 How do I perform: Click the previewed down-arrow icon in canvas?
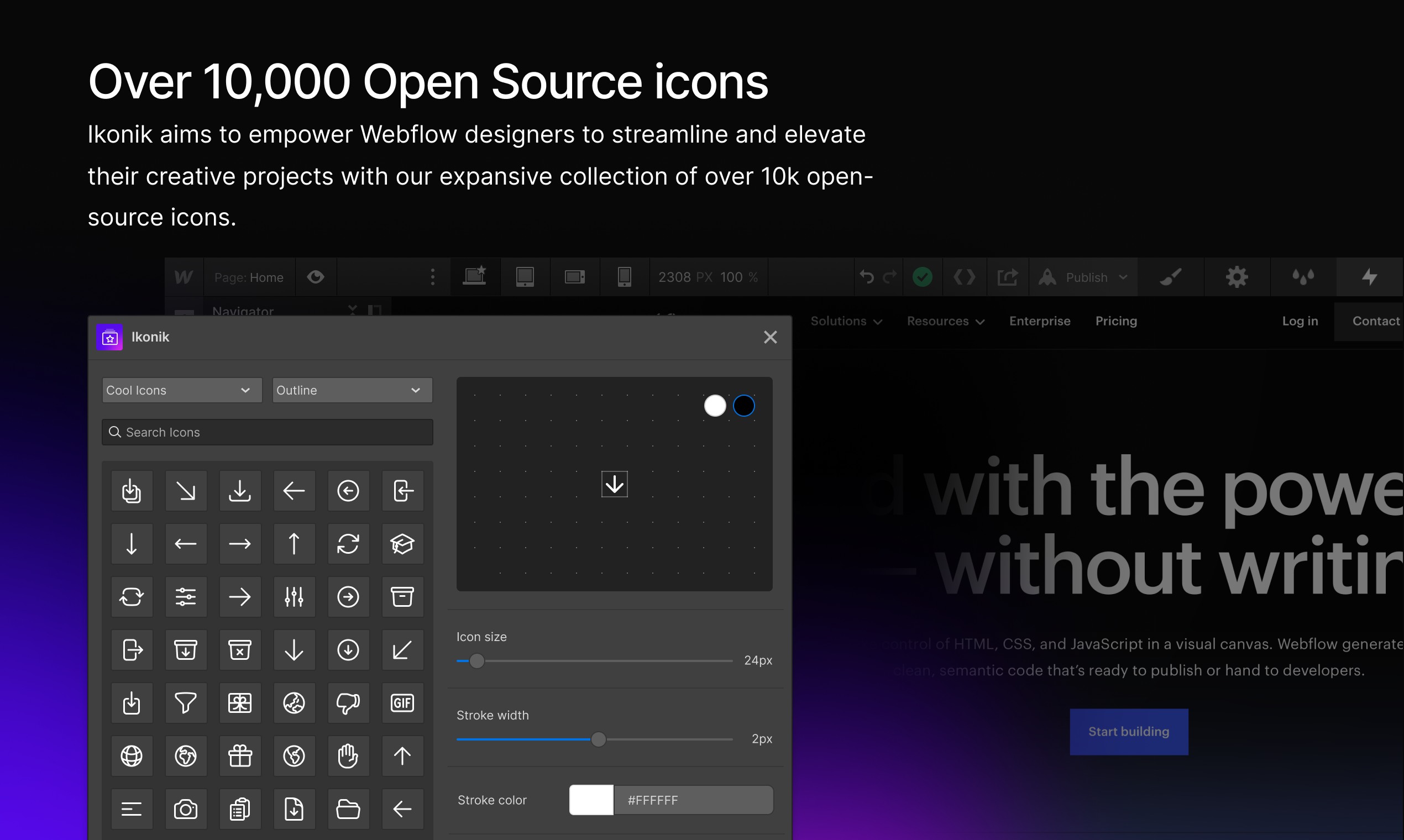tap(614, 484)
